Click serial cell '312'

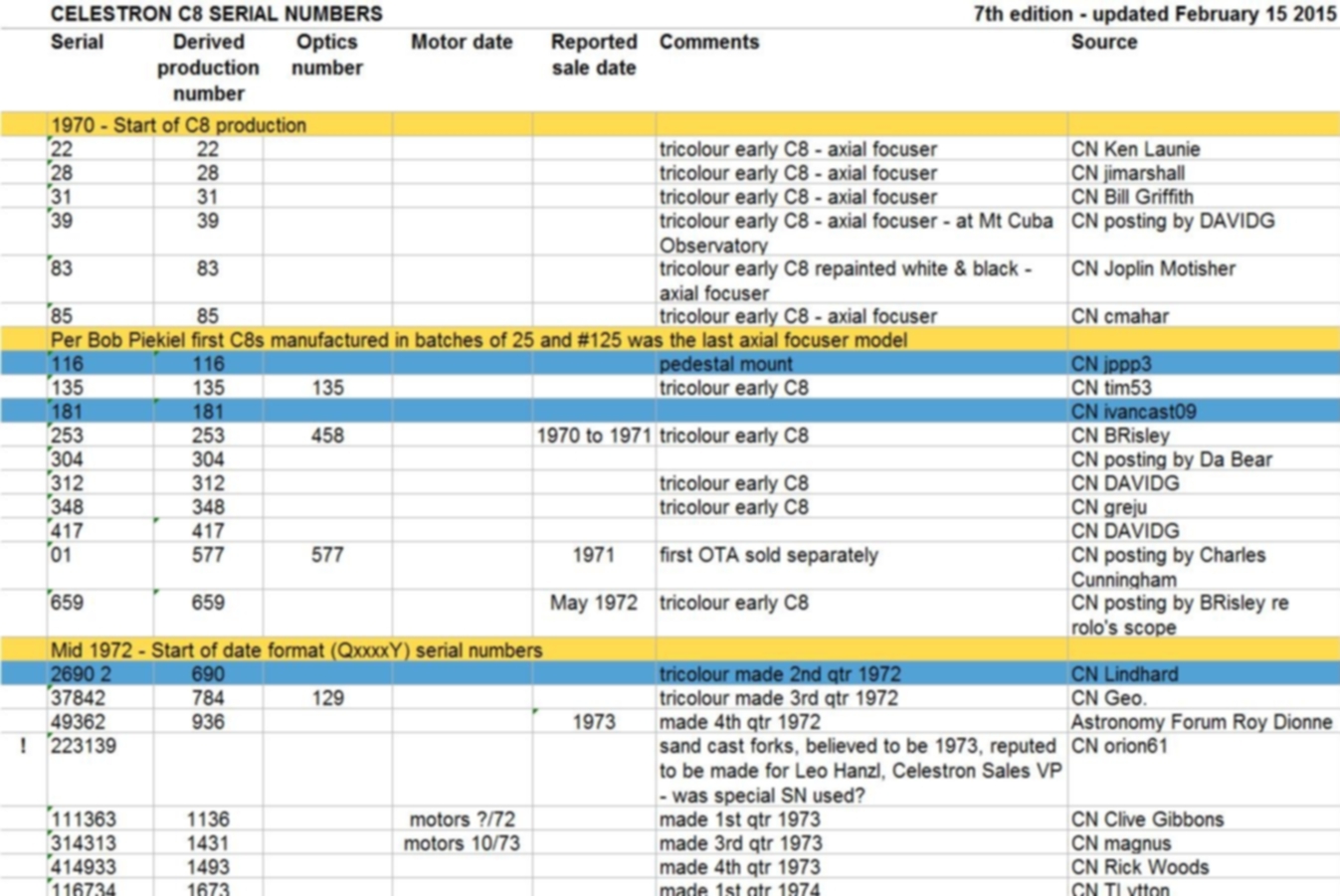click(x=68, y=483)
